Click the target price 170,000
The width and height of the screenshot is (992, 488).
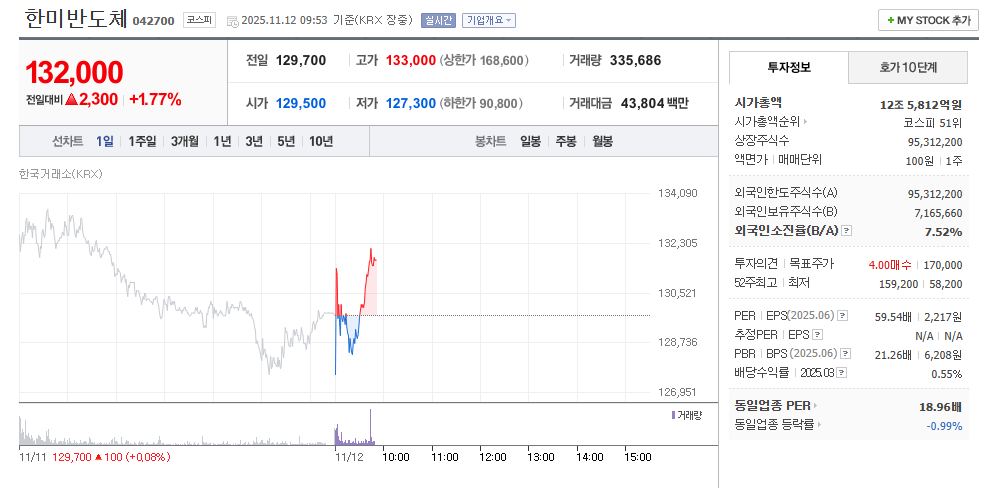[943, 265]
